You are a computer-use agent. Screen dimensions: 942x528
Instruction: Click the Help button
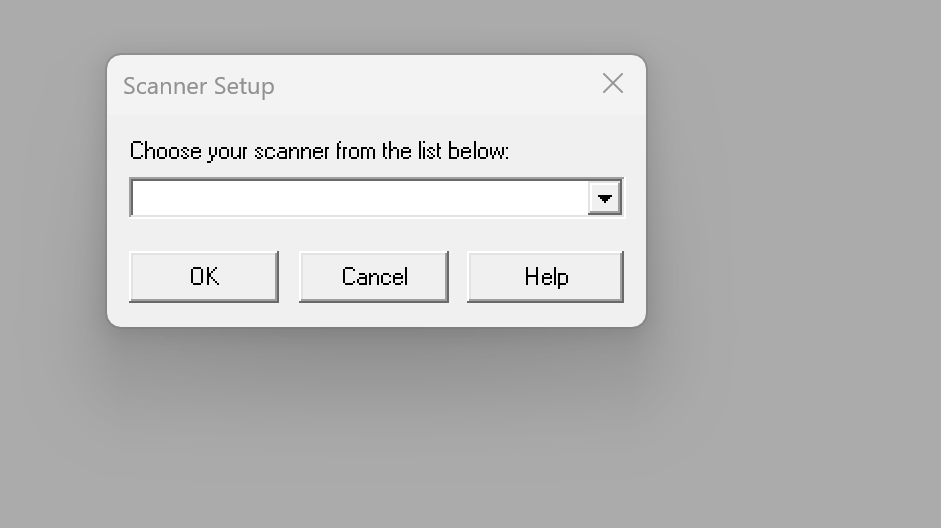point(545,276)
